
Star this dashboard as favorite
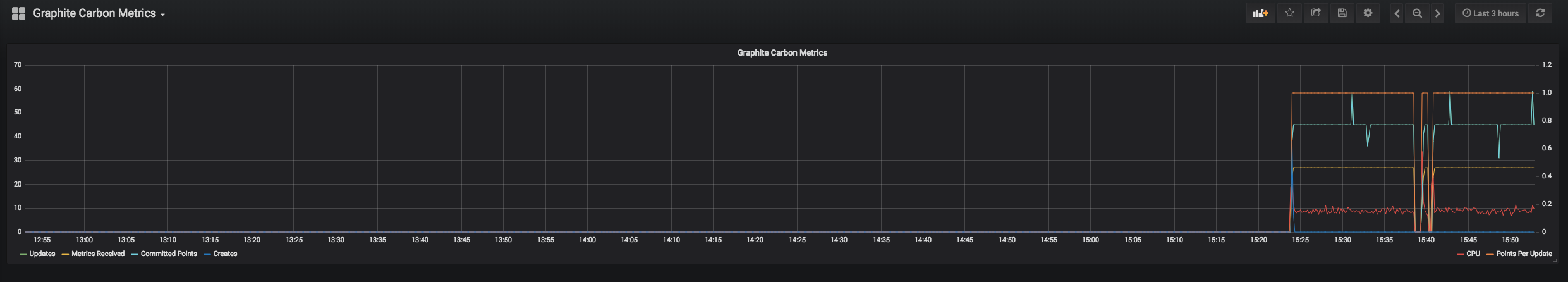(1290, 13)
